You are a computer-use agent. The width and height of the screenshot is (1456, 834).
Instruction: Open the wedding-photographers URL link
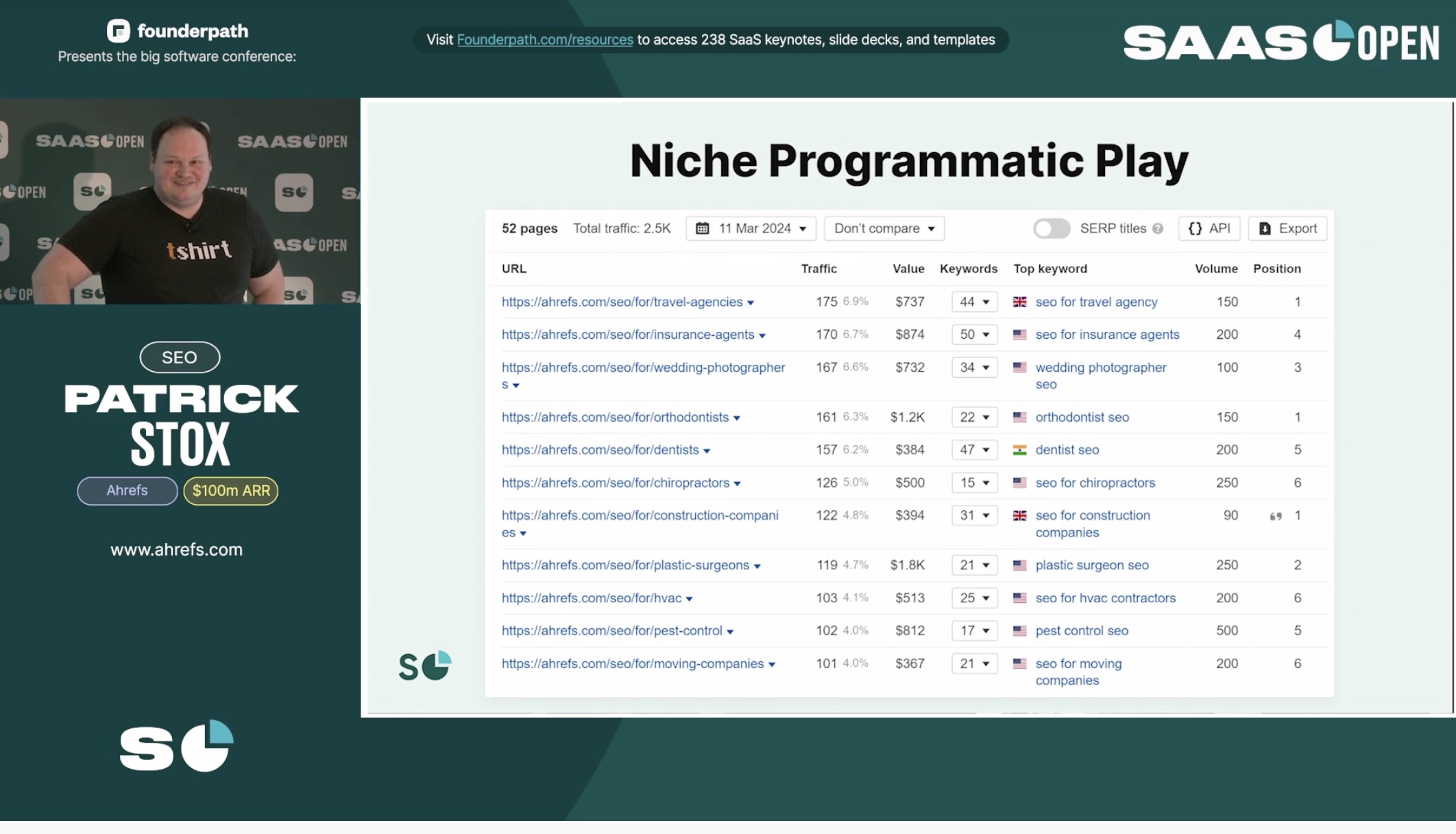tap(643, 375)
